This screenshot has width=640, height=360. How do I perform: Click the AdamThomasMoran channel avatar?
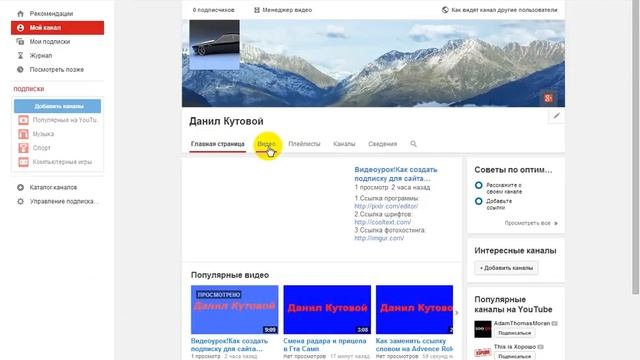coord(483,329)
